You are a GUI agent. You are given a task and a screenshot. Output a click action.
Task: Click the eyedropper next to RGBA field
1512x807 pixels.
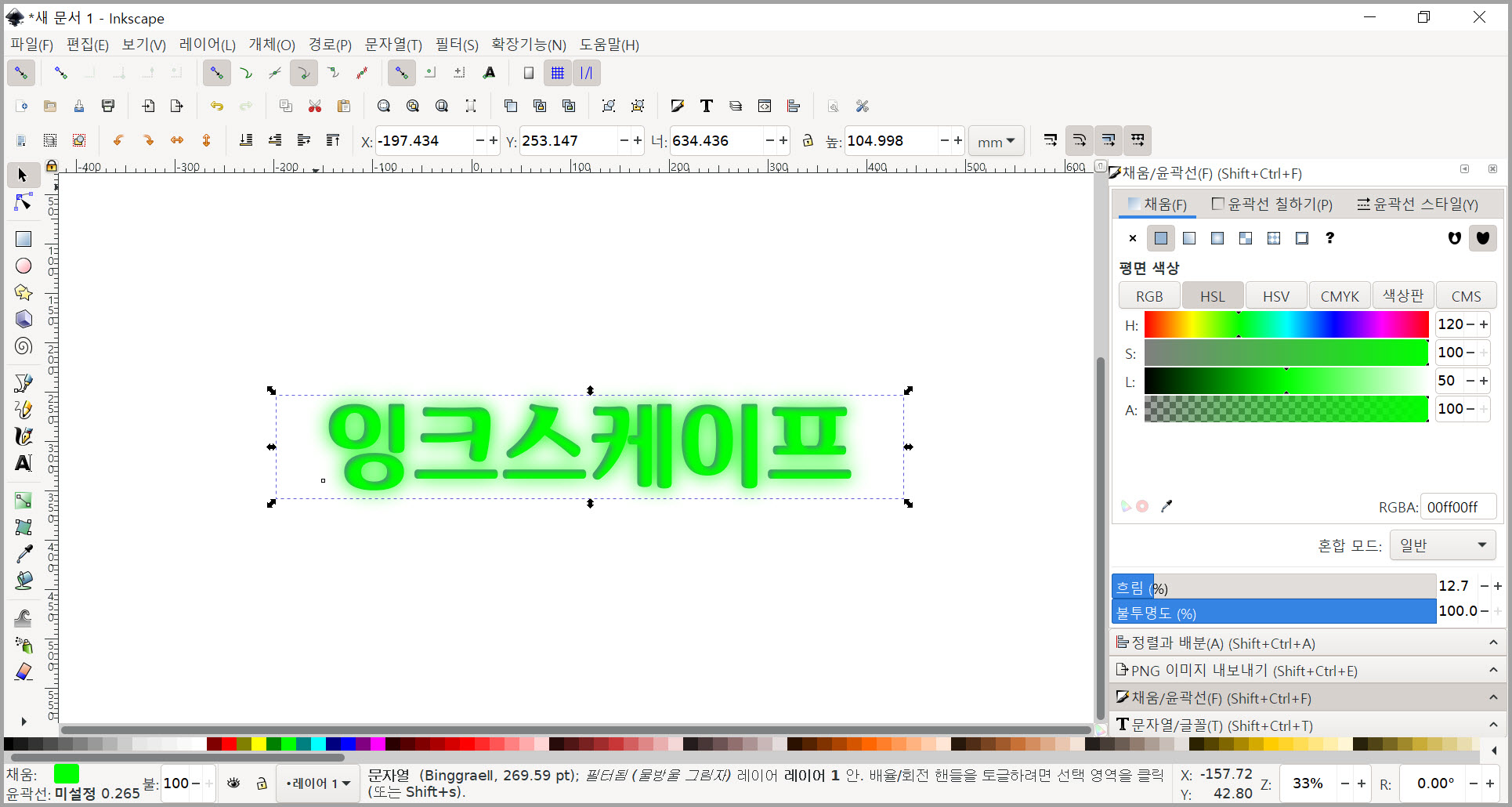click(1167, 506)
